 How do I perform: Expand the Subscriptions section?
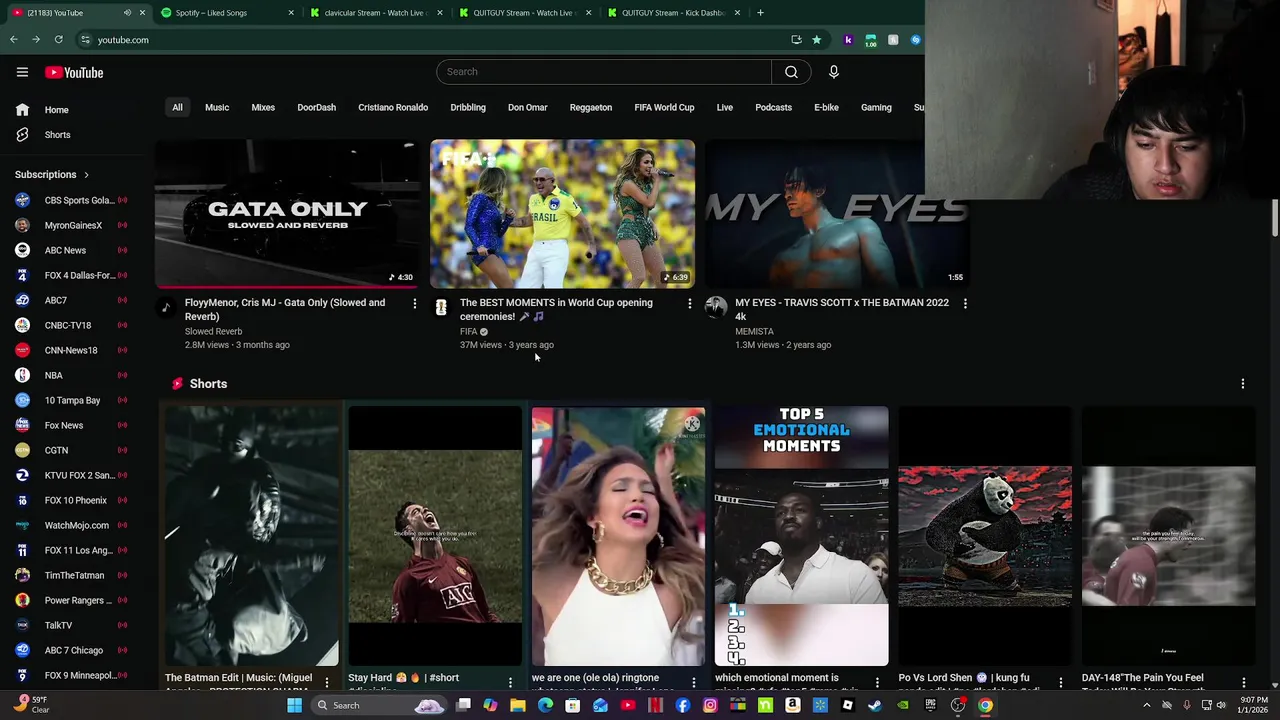[52, 175]
